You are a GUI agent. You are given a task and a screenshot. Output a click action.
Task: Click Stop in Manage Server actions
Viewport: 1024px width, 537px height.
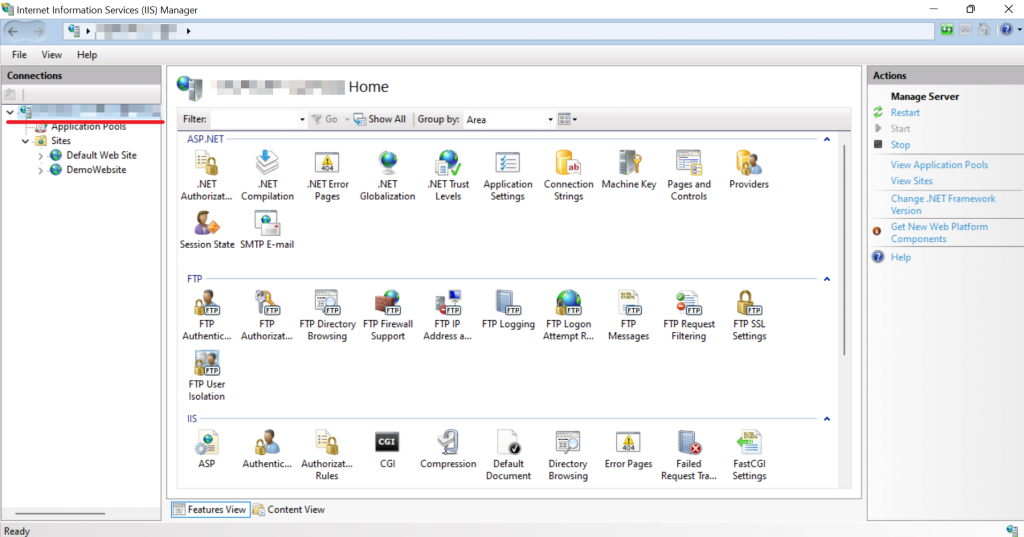coord(900,145)
